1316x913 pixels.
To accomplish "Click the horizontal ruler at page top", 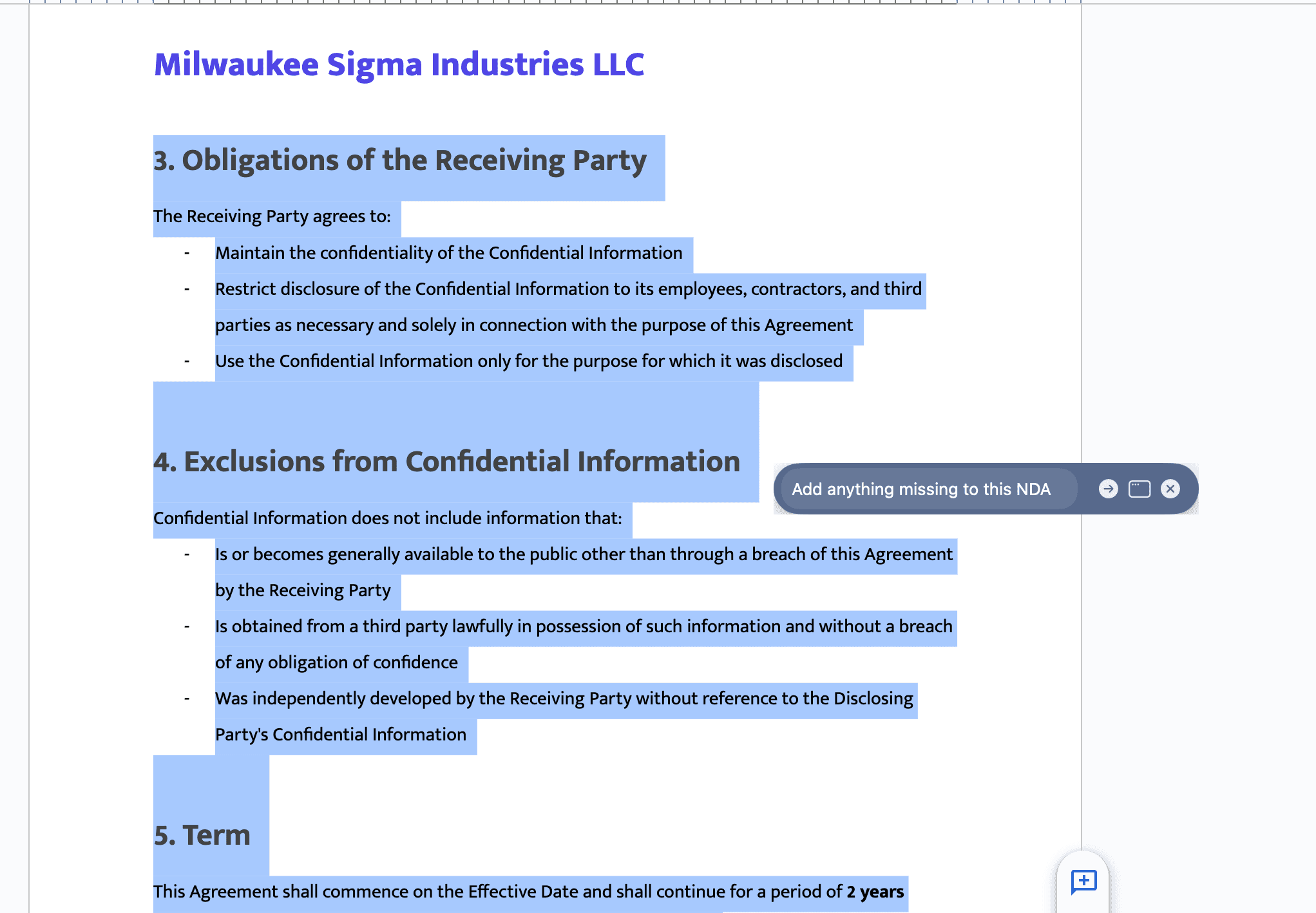I will [554, 2].
